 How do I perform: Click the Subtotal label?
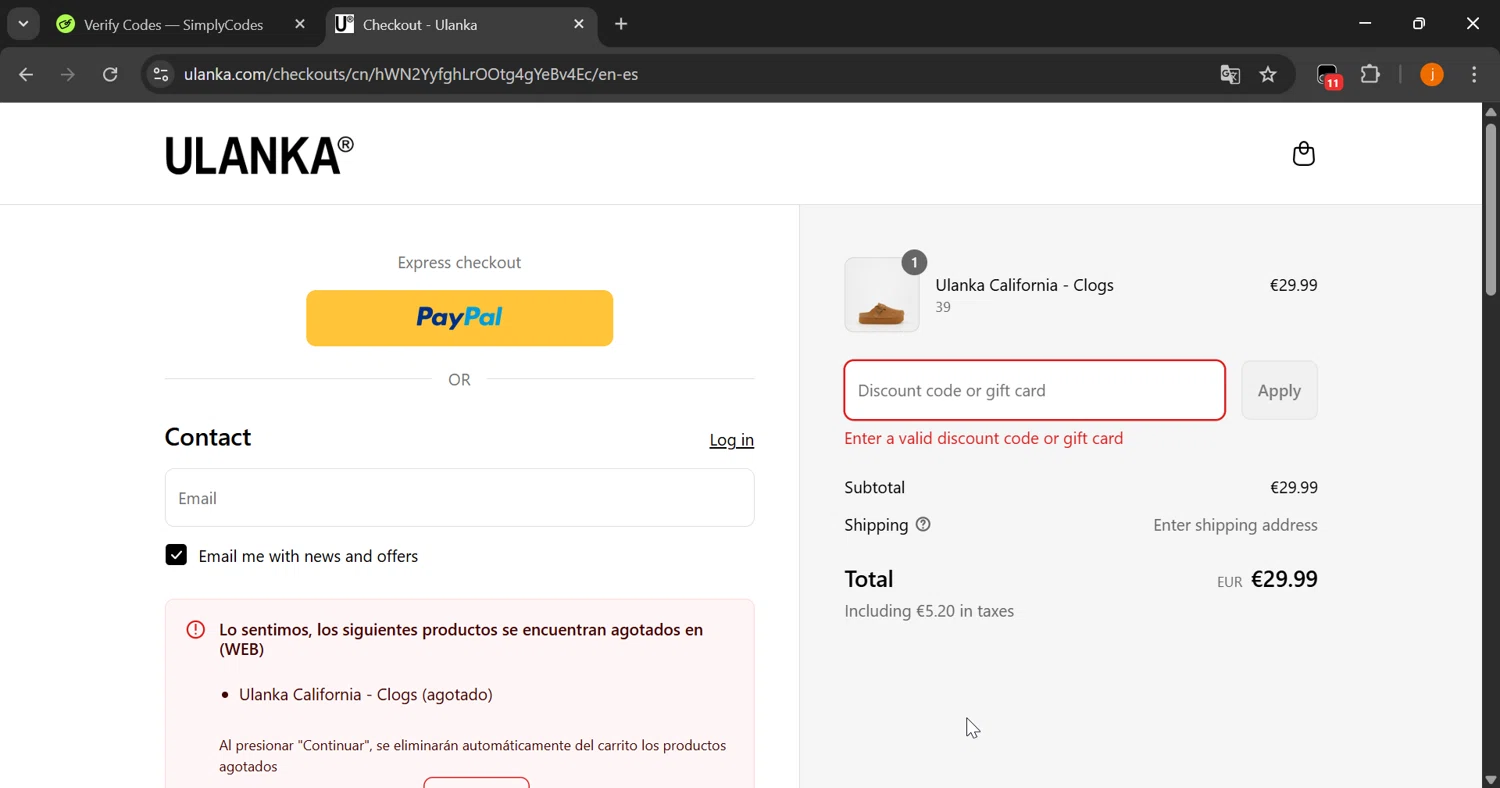875,488
